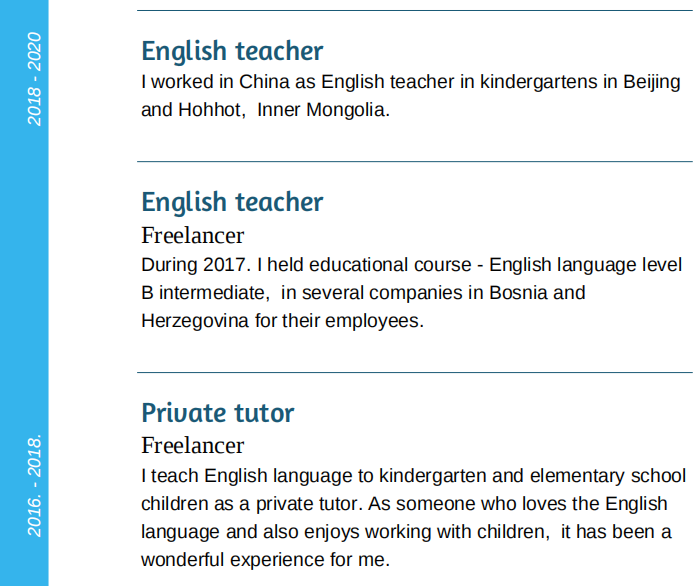Click the word Bosnia
Image resolution: width=697 pixels, height=586 pixels.
pos(520,294)
